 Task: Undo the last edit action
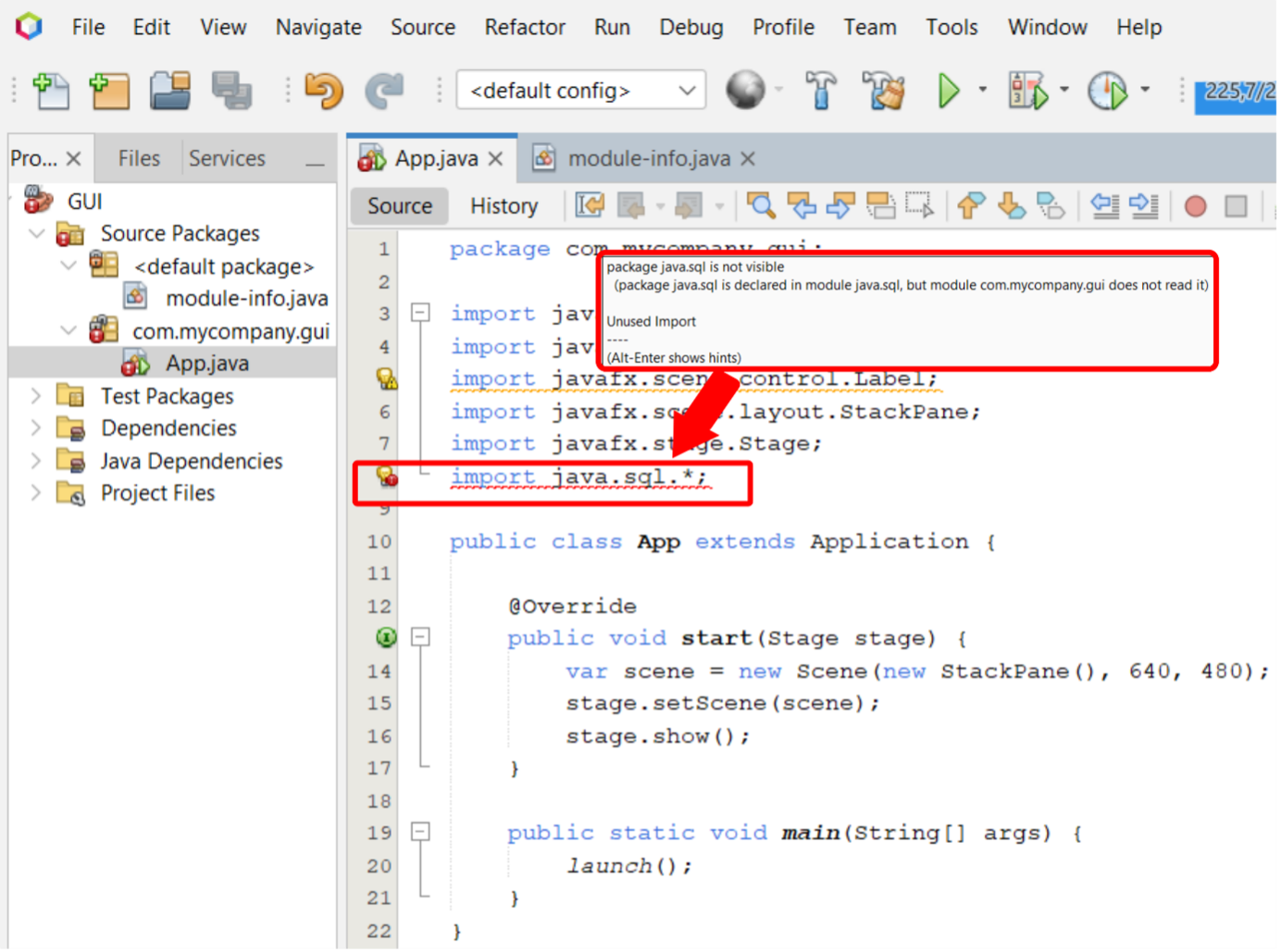(x=323, y=91)
